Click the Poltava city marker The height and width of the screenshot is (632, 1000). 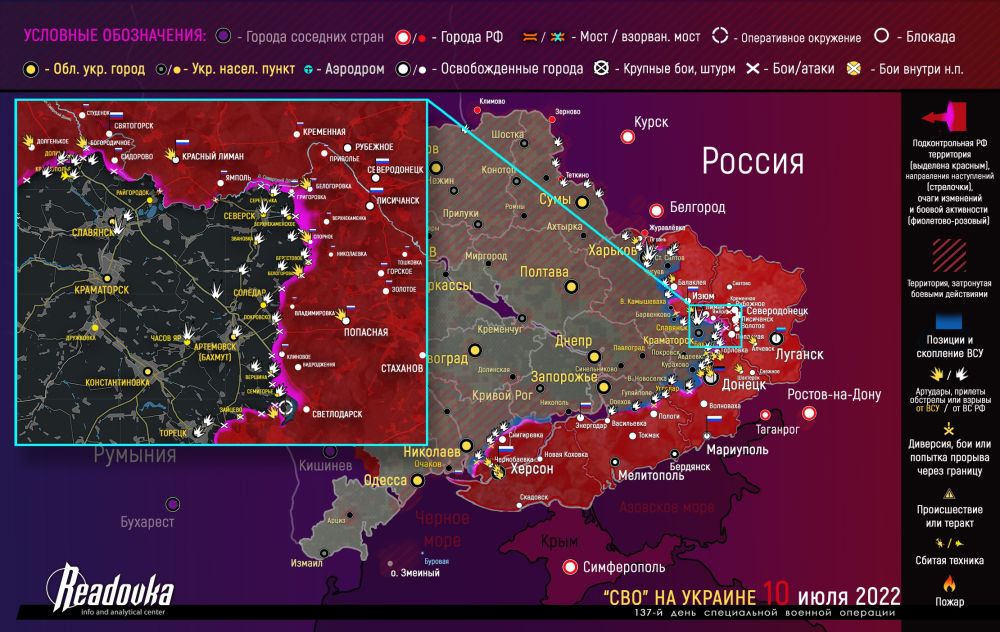571,287
